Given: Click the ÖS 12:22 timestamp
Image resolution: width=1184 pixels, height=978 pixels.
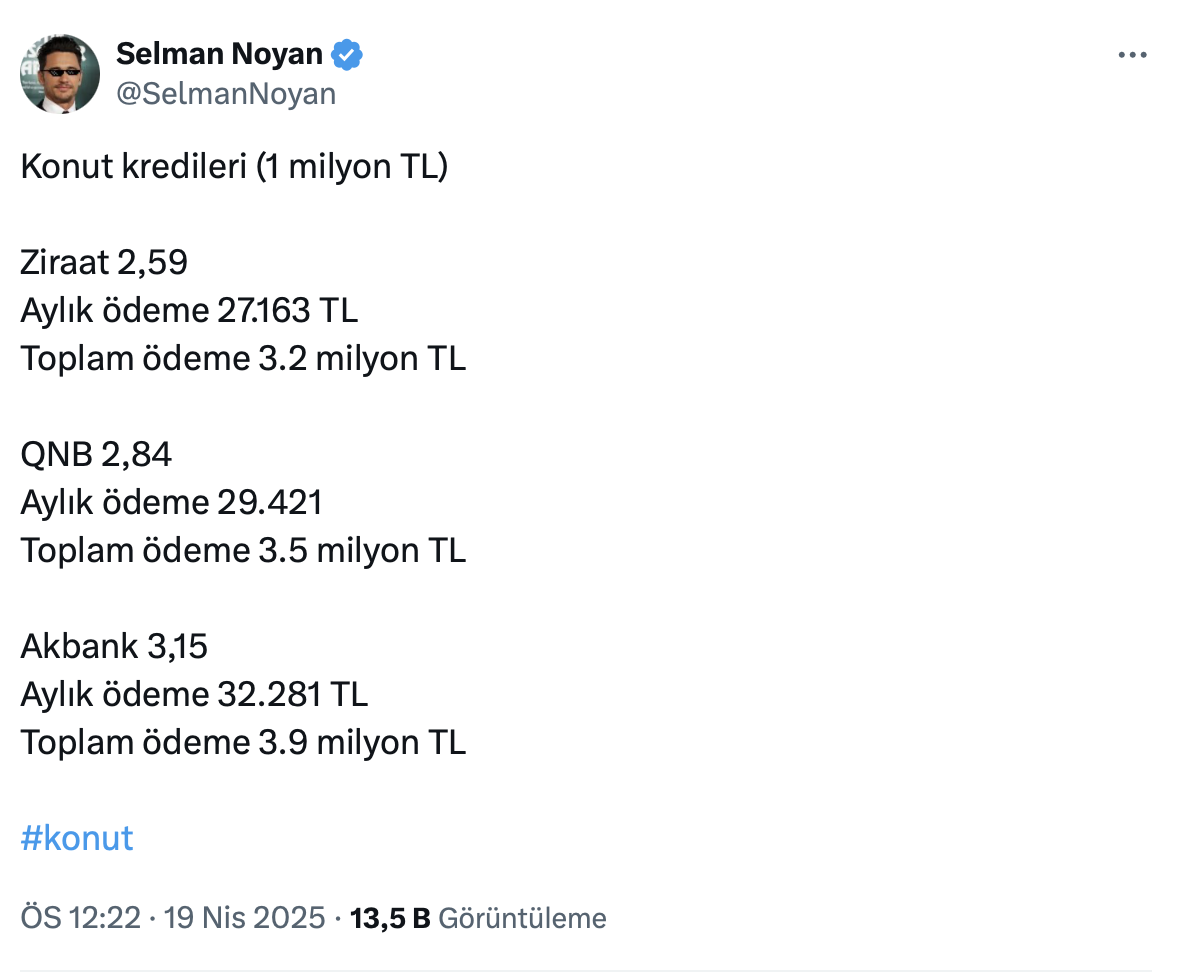Looking at the screenshot, I should pyautogui.click(x=80, y=917).
